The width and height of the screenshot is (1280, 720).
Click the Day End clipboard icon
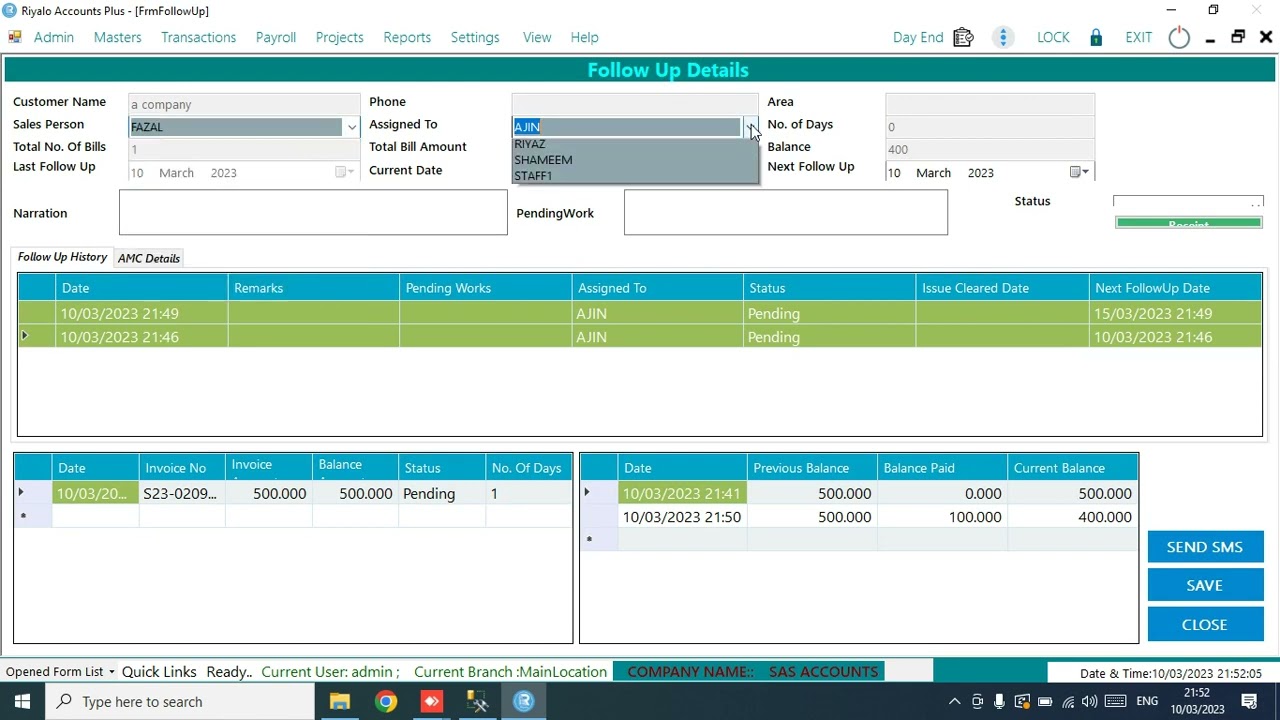click(963, 37)
